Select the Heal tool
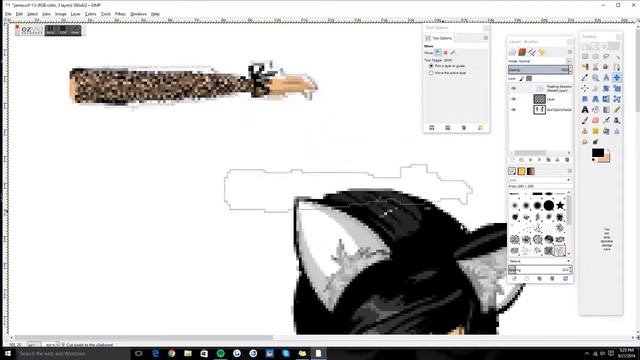 click(x=596, y=131)
